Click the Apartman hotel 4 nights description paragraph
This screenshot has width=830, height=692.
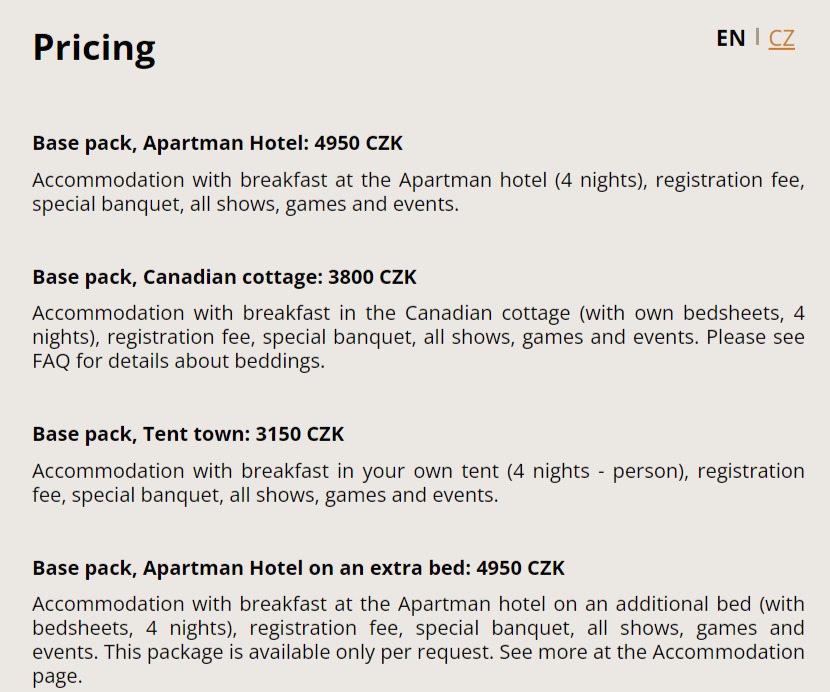tap(418, 192)
